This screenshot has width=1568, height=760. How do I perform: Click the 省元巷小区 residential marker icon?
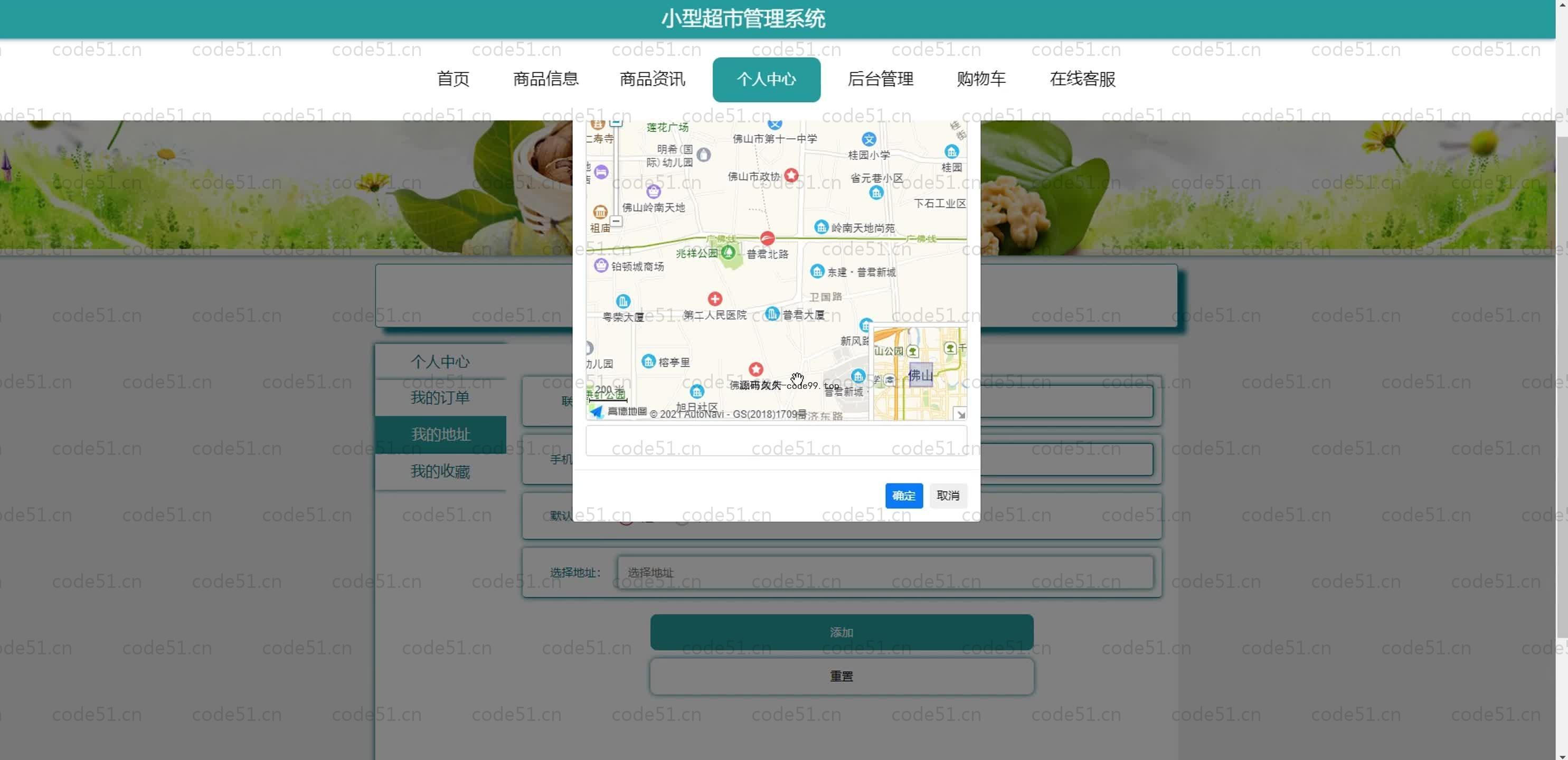(875, 193)
